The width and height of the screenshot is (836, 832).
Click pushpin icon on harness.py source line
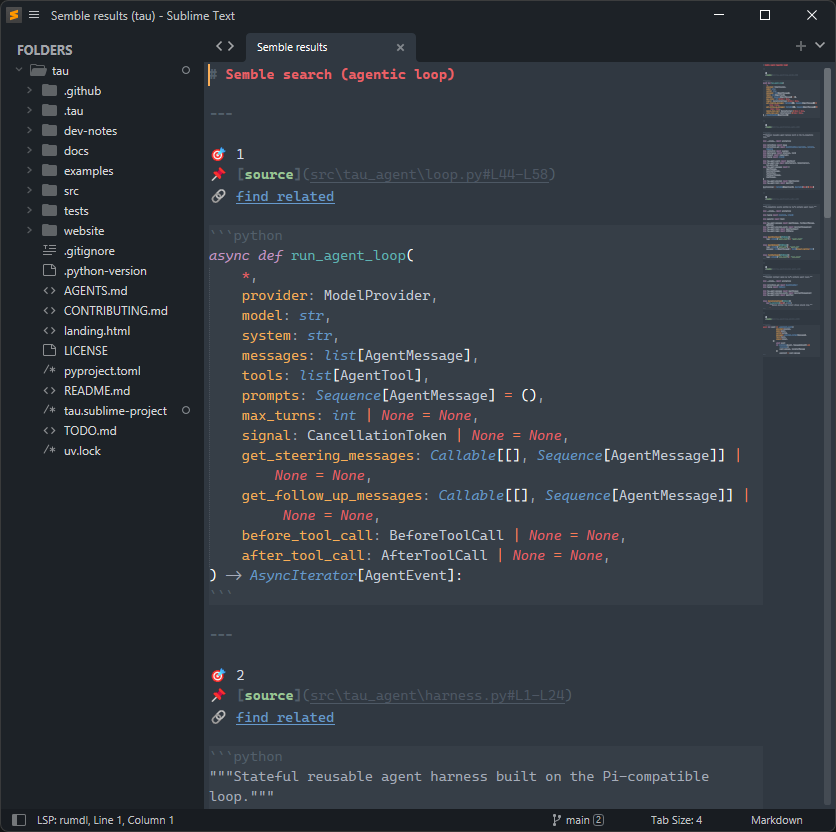(218, 695)
